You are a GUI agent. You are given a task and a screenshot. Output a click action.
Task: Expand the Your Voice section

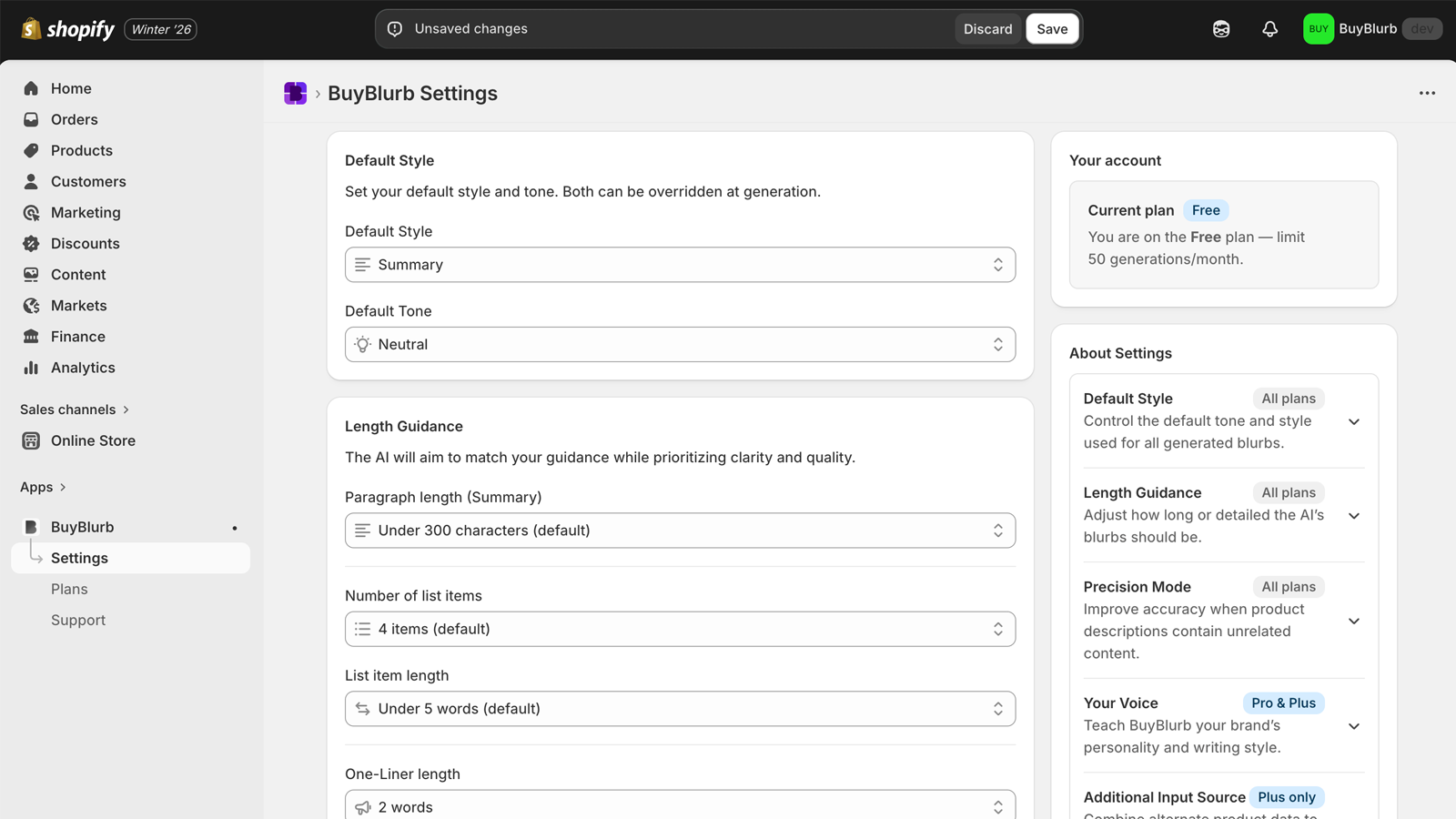click(x=1354, y=725)
